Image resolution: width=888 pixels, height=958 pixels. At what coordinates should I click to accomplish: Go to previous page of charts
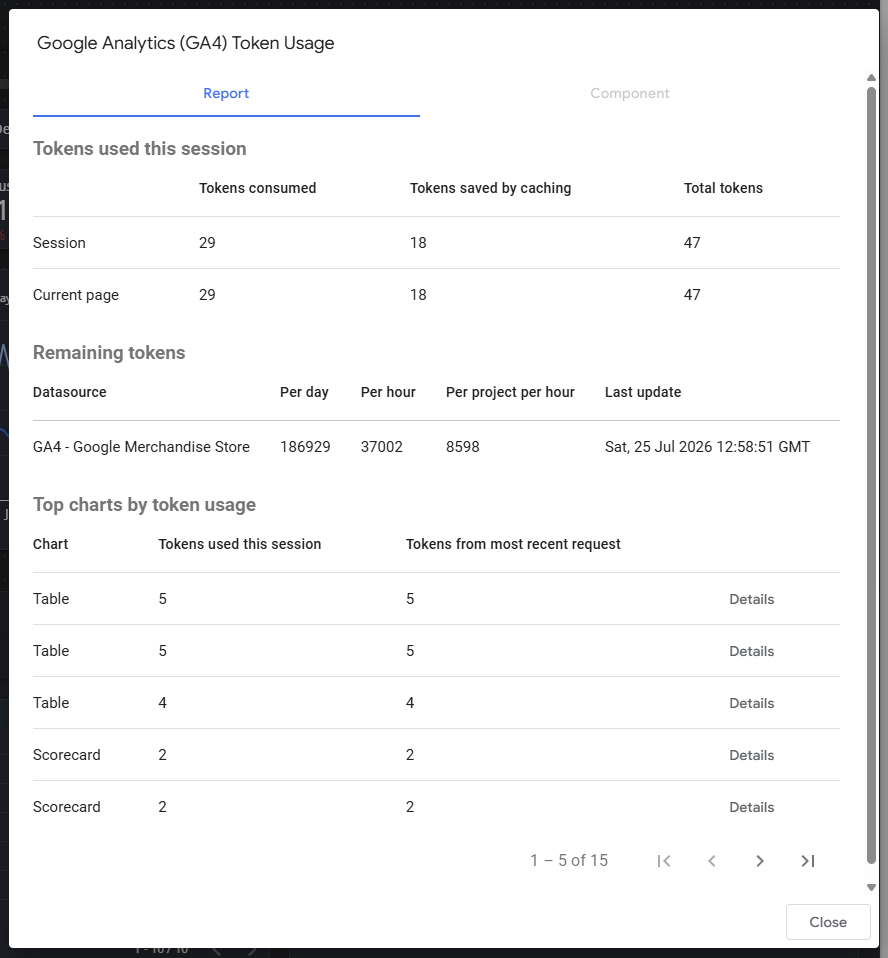tap(711, 861)
